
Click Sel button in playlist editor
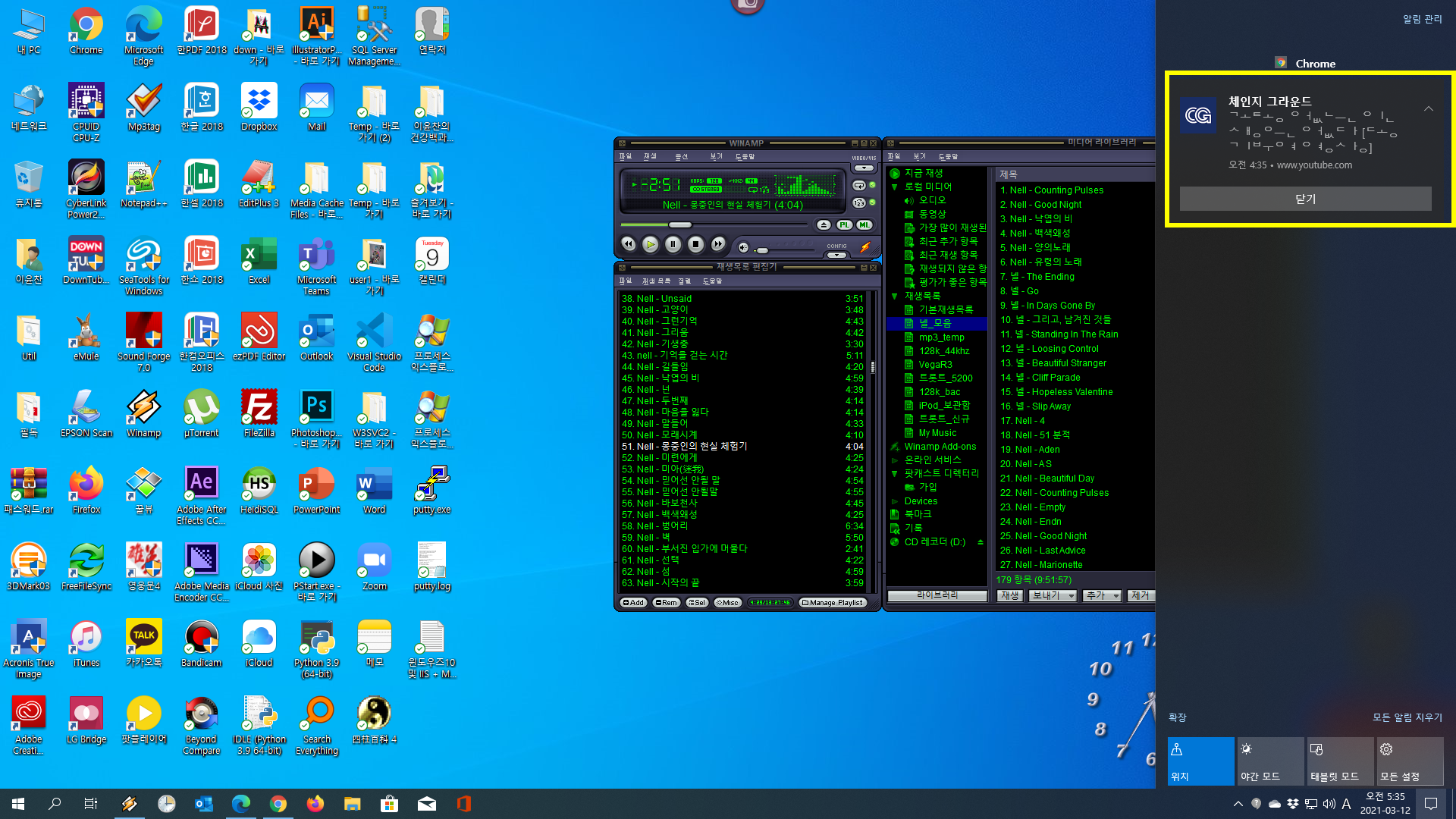697,603
